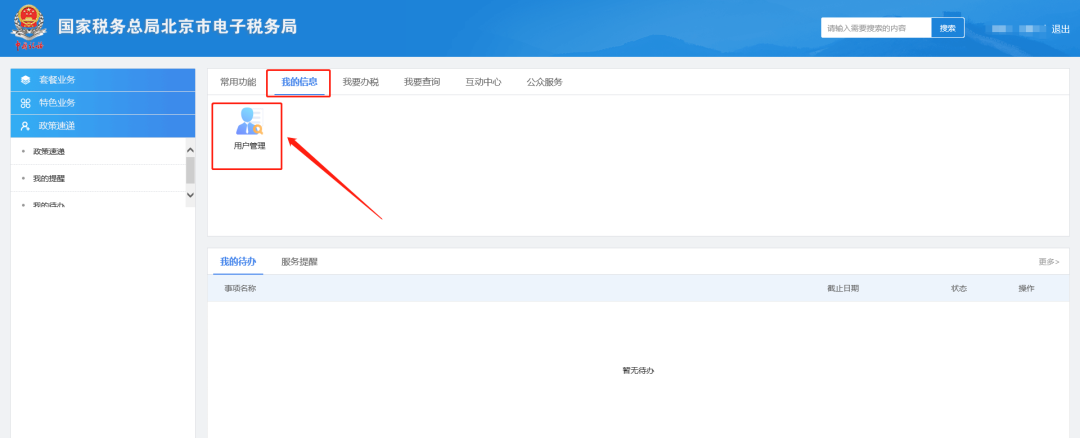Open the 我要办税 tab
The width and height of the screenshot is (1080, 438).
point(360,82)
